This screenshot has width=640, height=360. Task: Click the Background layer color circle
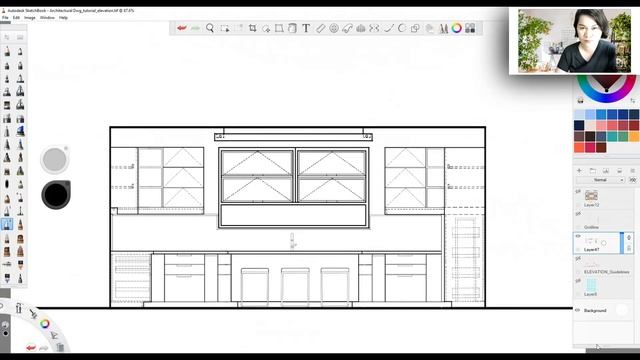coord(622,310)
